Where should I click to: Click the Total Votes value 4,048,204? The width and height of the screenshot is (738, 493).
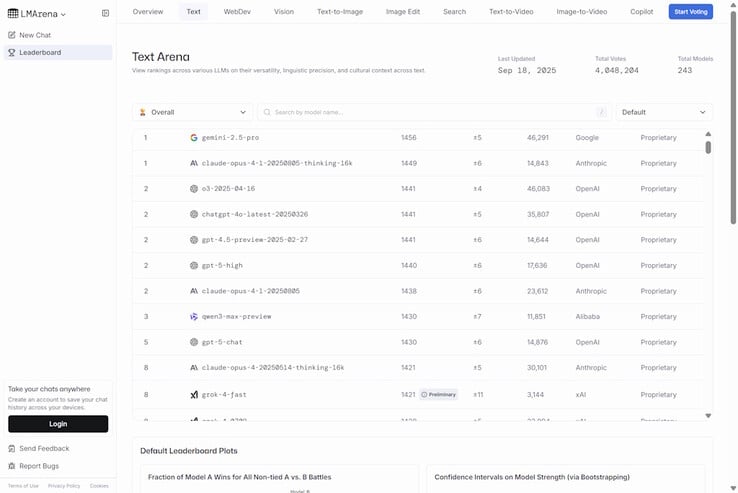[x=617, y=70]
